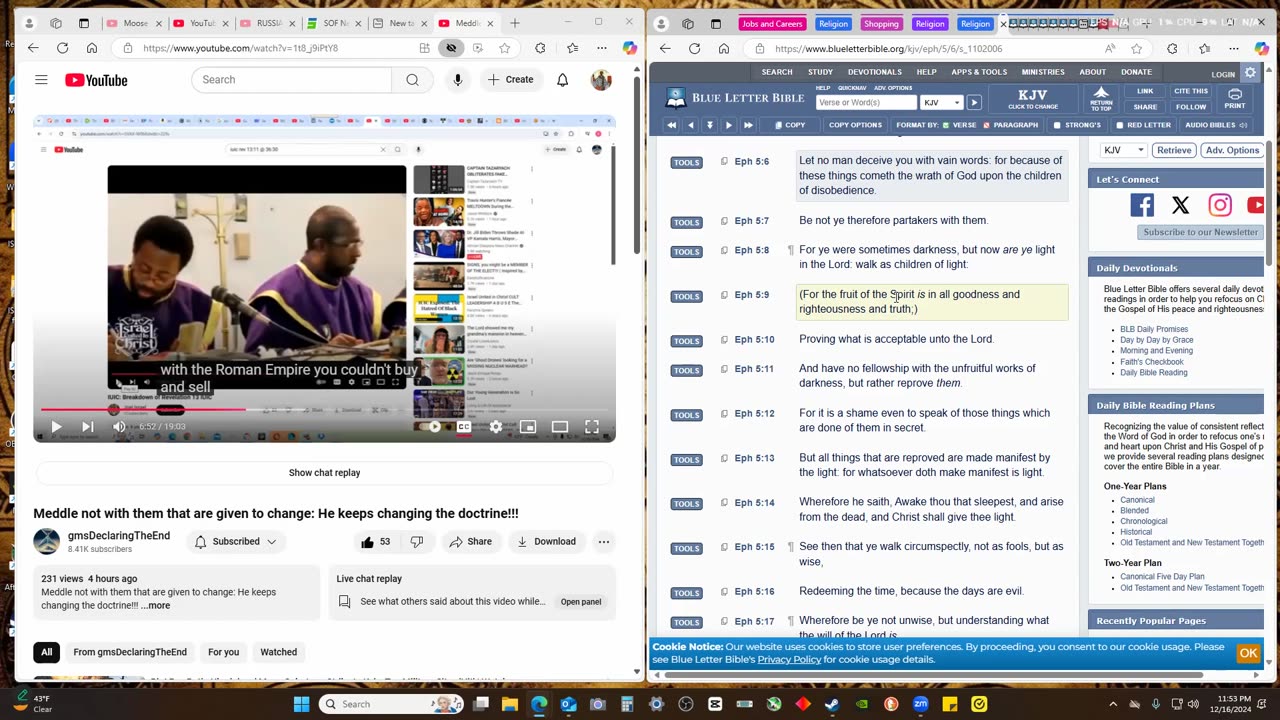Open AUDIO BIBLES speaker control
Image resolution: width=1280 pixels, height=720 pixels.
(1216, 125)
